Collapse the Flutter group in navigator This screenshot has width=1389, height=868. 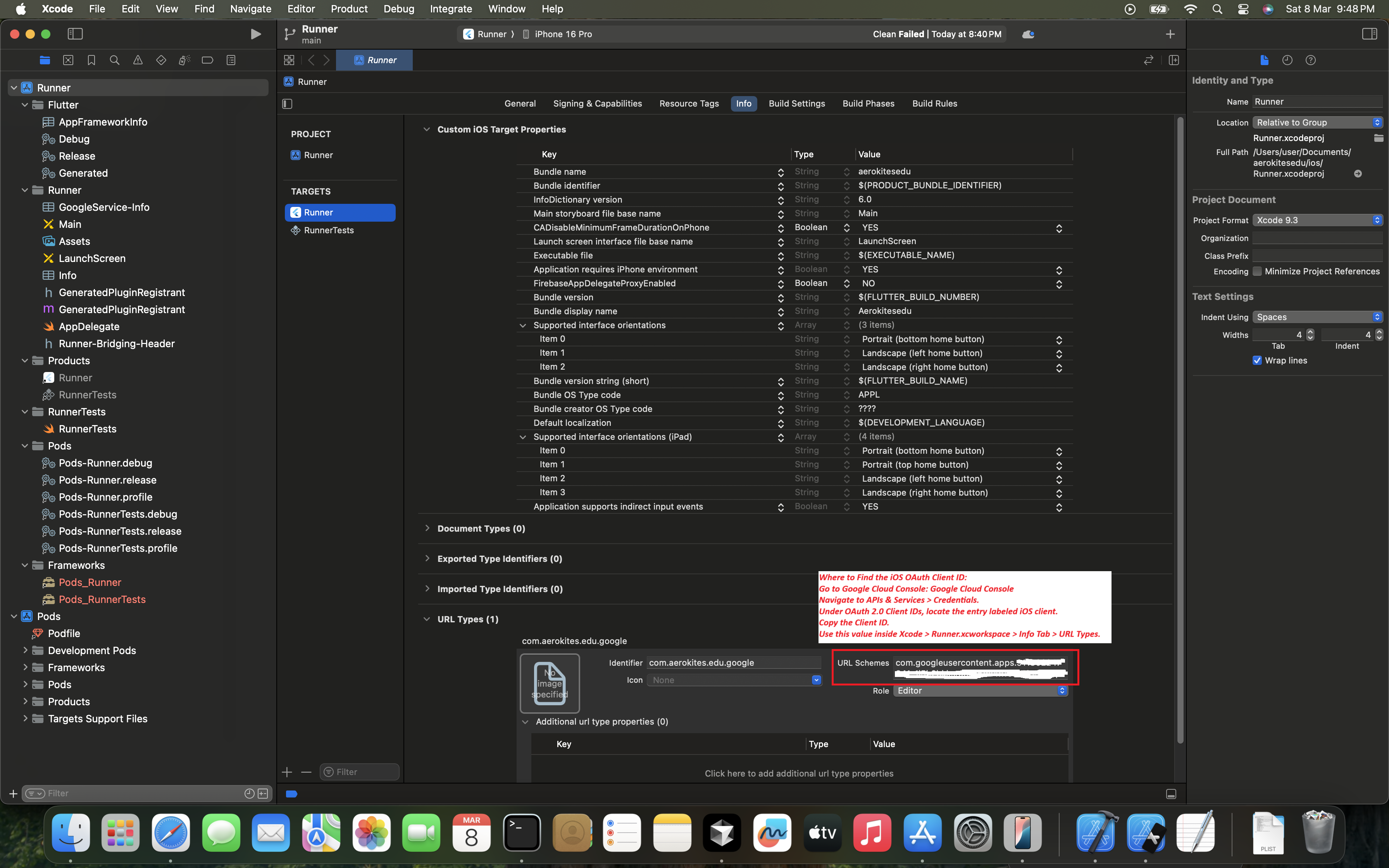(25, 105)
